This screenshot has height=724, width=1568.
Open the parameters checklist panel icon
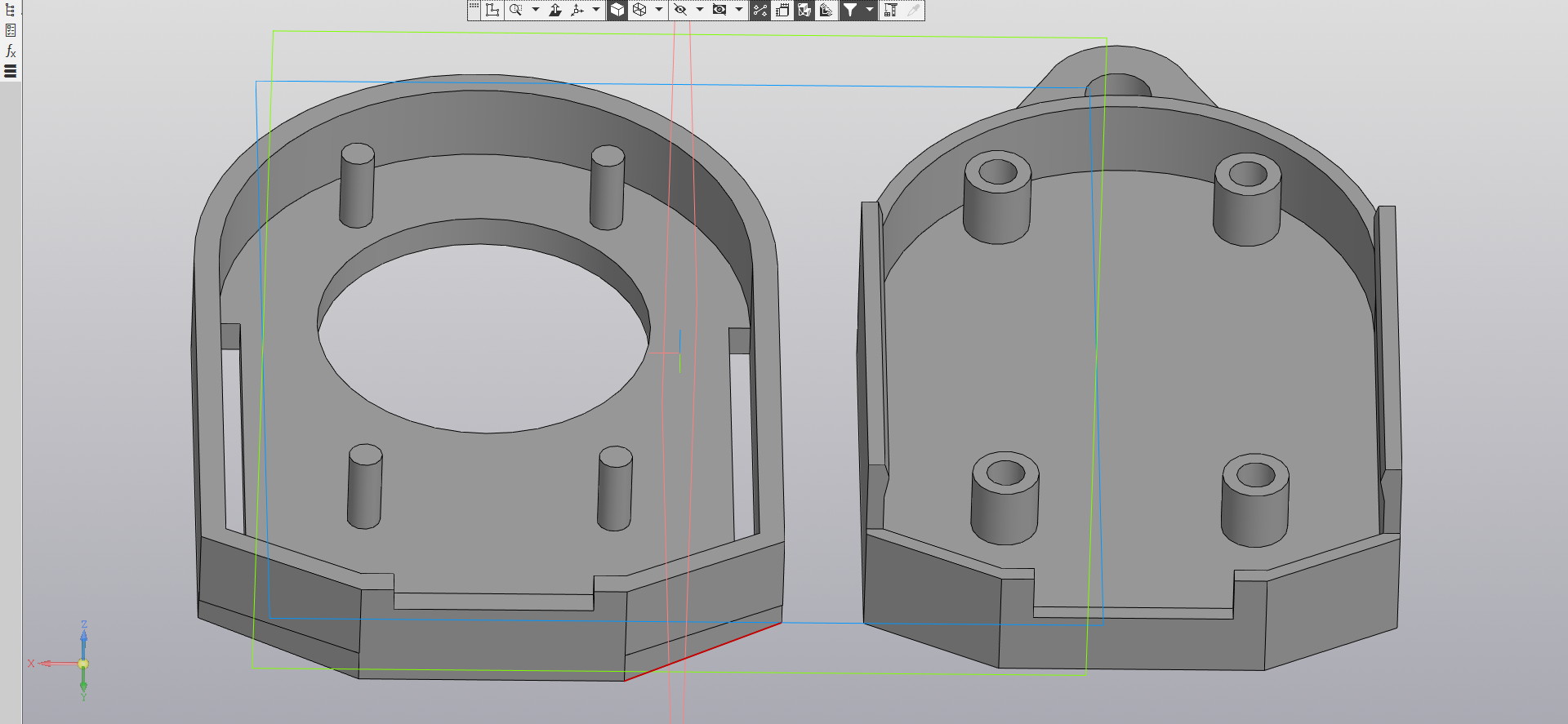point(11,30)
